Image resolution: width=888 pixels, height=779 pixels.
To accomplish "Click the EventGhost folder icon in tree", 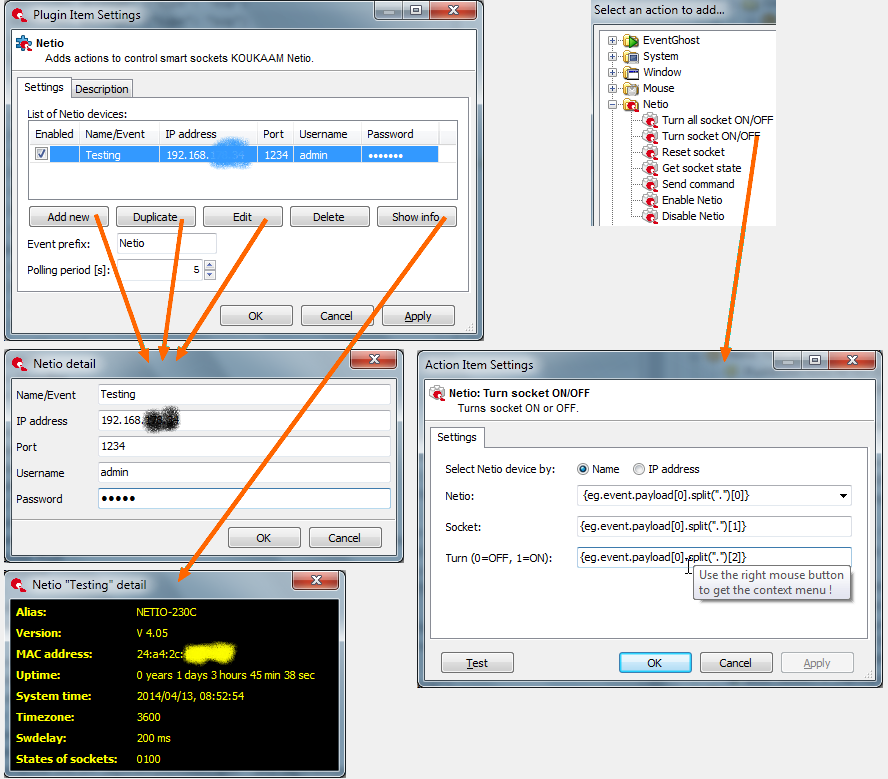I will coord(631,41).
